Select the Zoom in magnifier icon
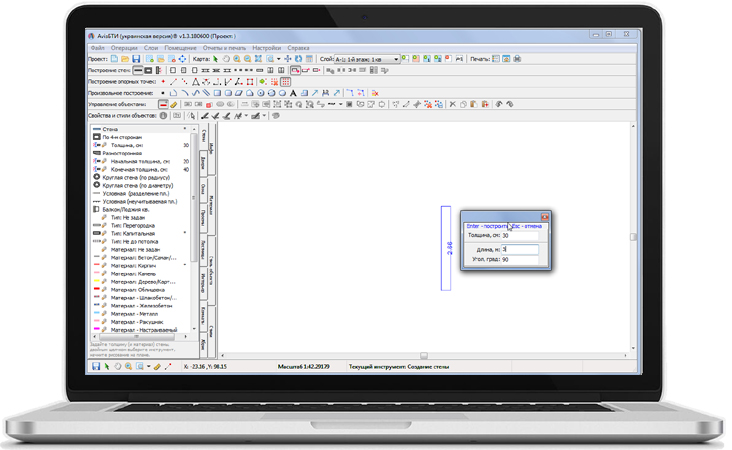This screenshot has width=732, height=450. [x=237, y=59]
